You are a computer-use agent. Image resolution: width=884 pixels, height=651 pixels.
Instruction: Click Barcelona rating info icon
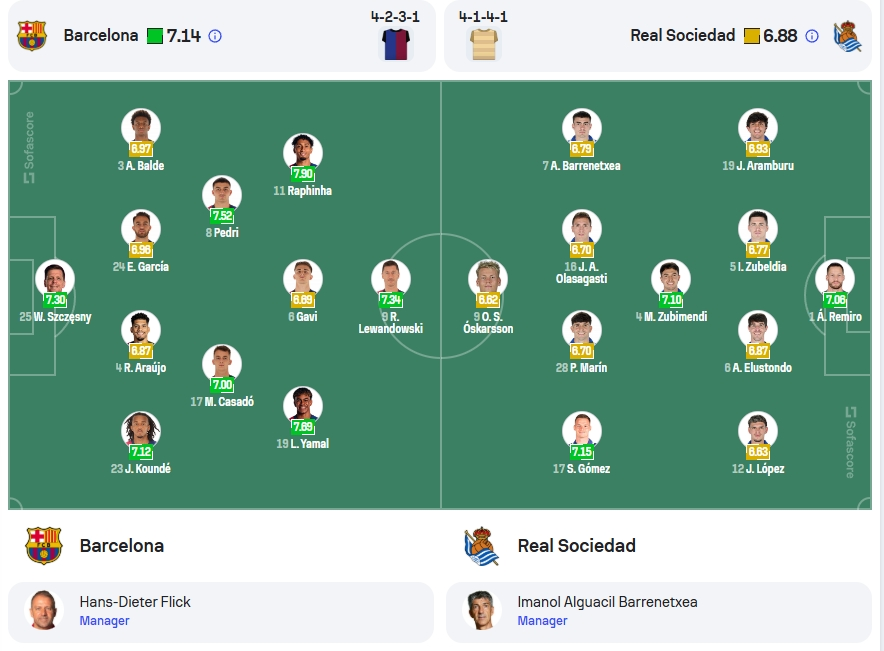[x=215, y=36]
